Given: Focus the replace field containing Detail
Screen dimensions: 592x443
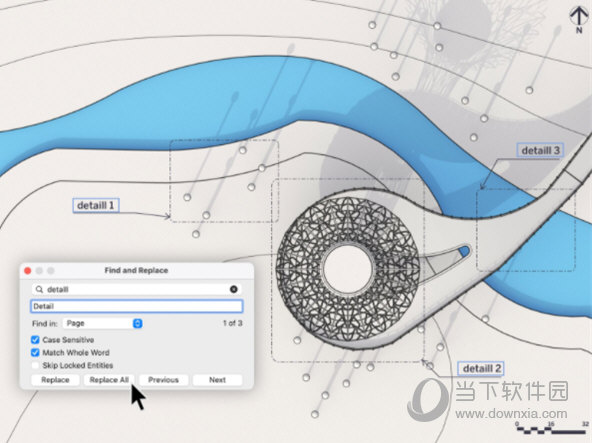Looking at the screenshot, I should [x=136, y=306].
